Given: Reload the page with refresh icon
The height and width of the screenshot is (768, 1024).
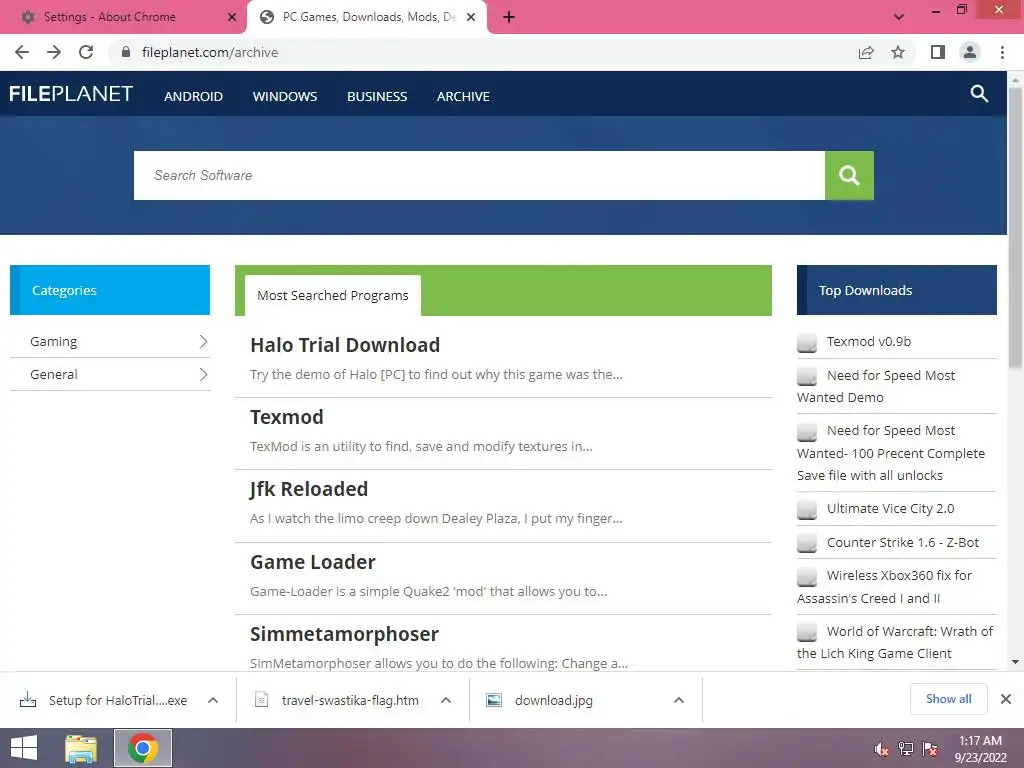Looking at the screenshot, I should pyautogui.click(x=86, y=52).
